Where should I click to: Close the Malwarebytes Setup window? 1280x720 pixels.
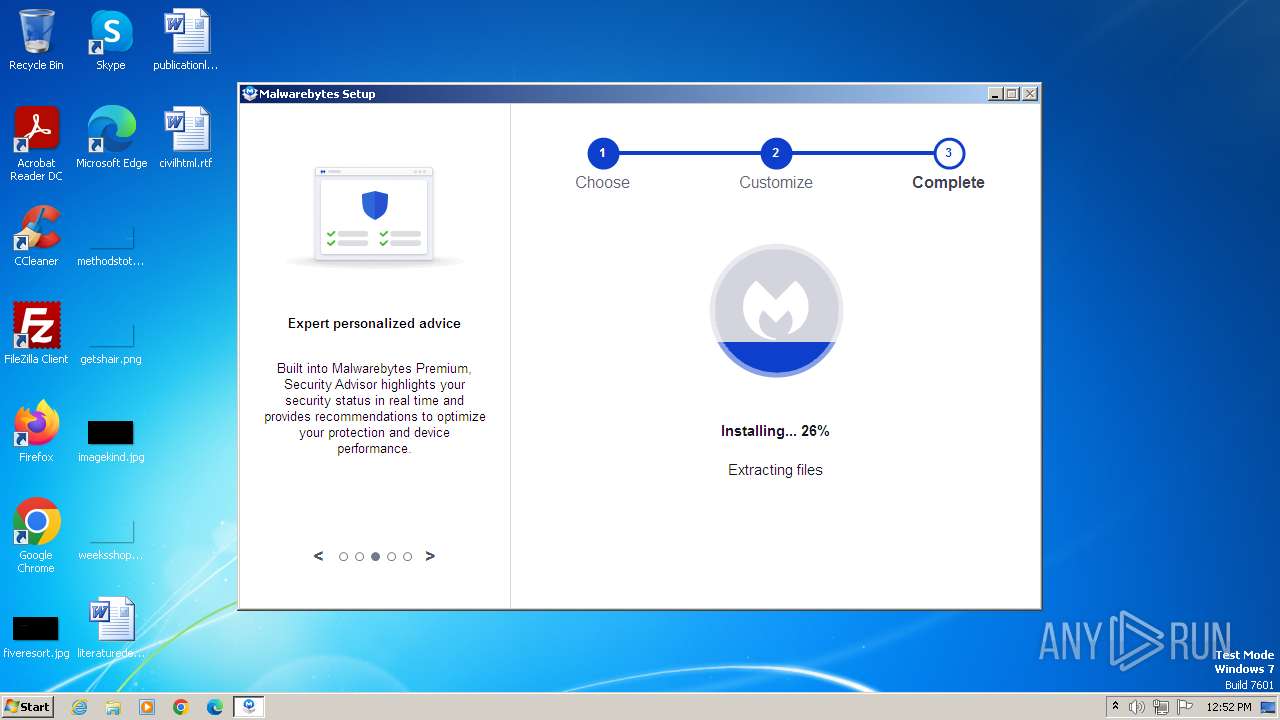pyautogui.click(x=1030, y=94)
